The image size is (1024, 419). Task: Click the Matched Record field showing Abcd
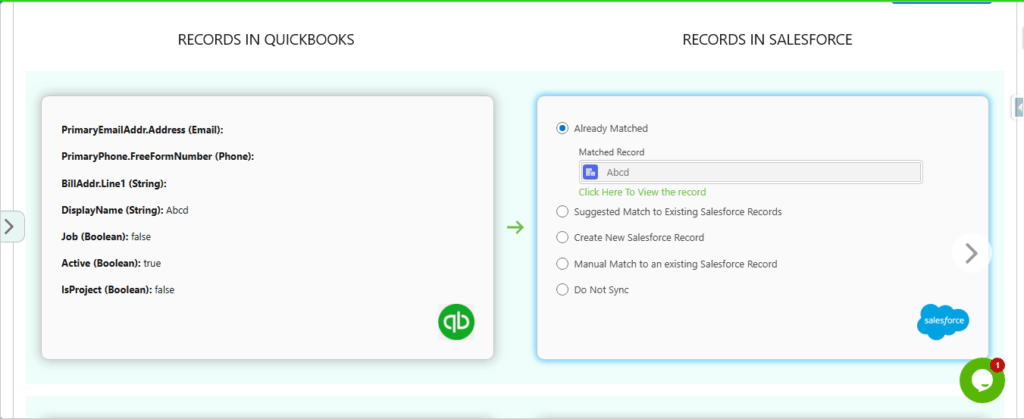click(750, 172)
